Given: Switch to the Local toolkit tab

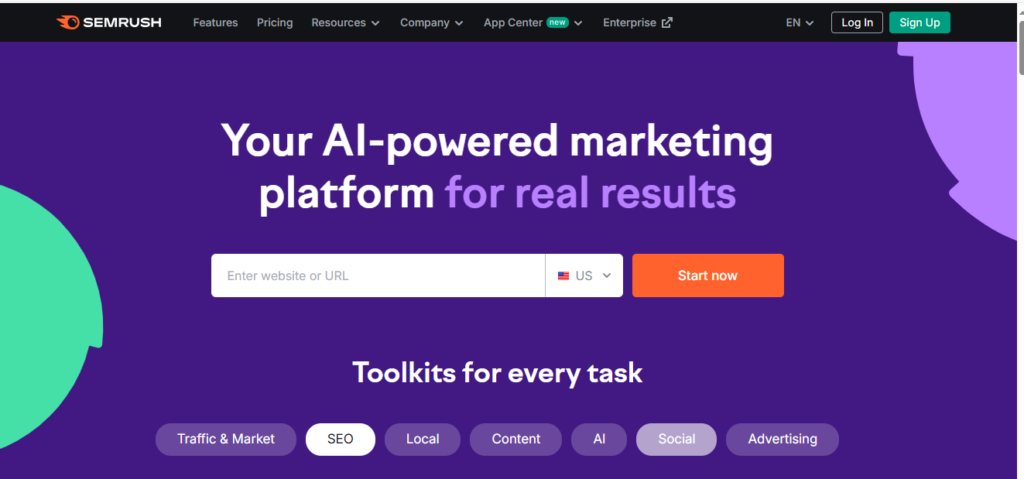Looking at the screenshot, I should pyautogui.click(x=423, y=439).
